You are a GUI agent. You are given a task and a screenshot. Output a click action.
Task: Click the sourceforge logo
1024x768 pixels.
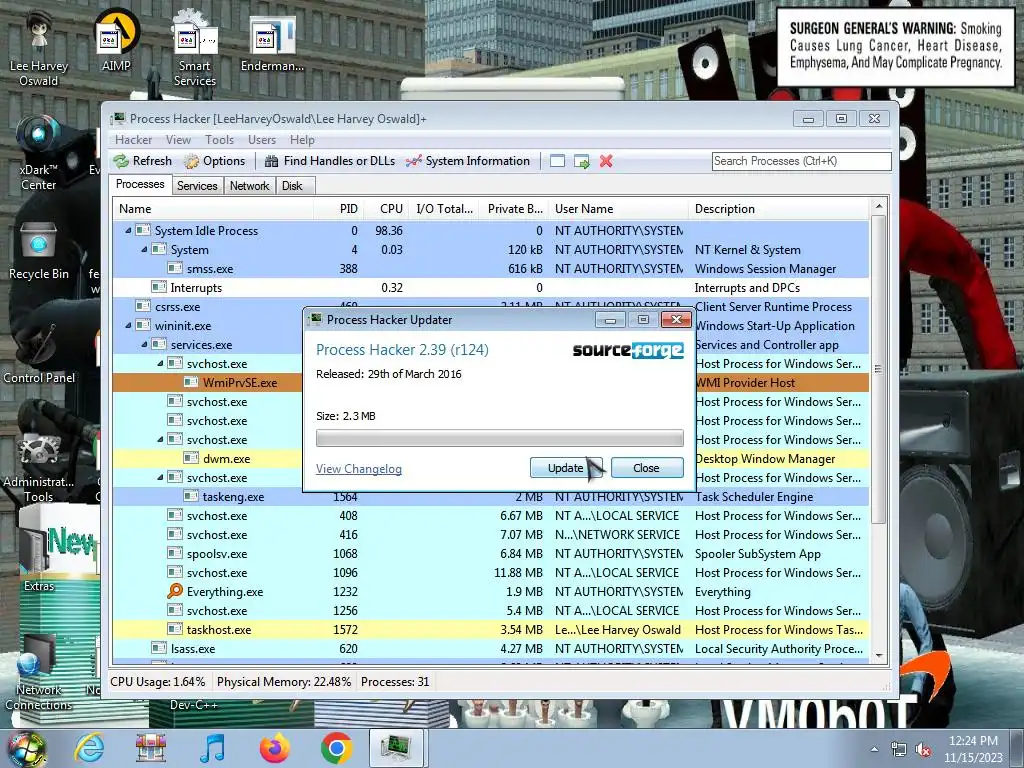628,350
